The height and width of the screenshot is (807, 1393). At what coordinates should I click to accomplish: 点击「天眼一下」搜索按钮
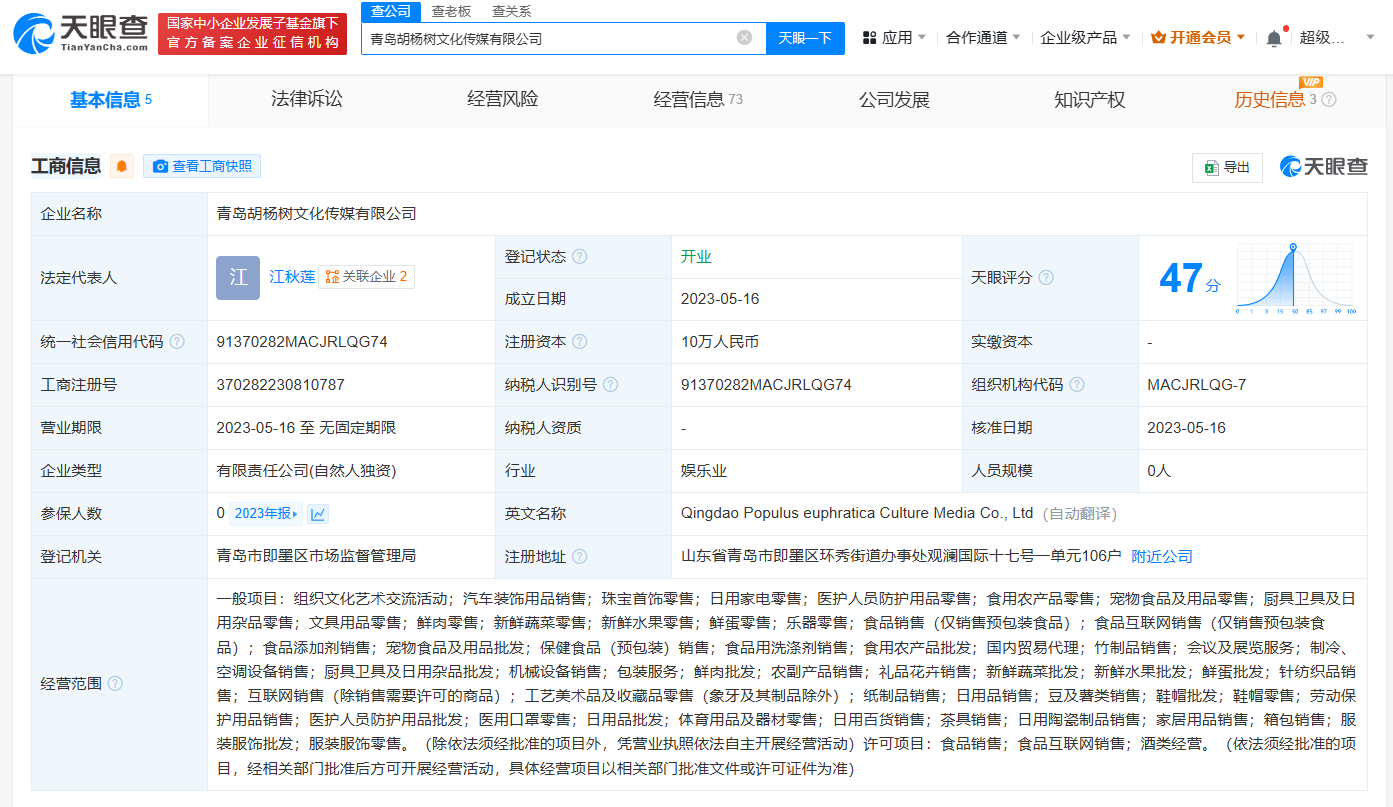[x=805, y=36]
